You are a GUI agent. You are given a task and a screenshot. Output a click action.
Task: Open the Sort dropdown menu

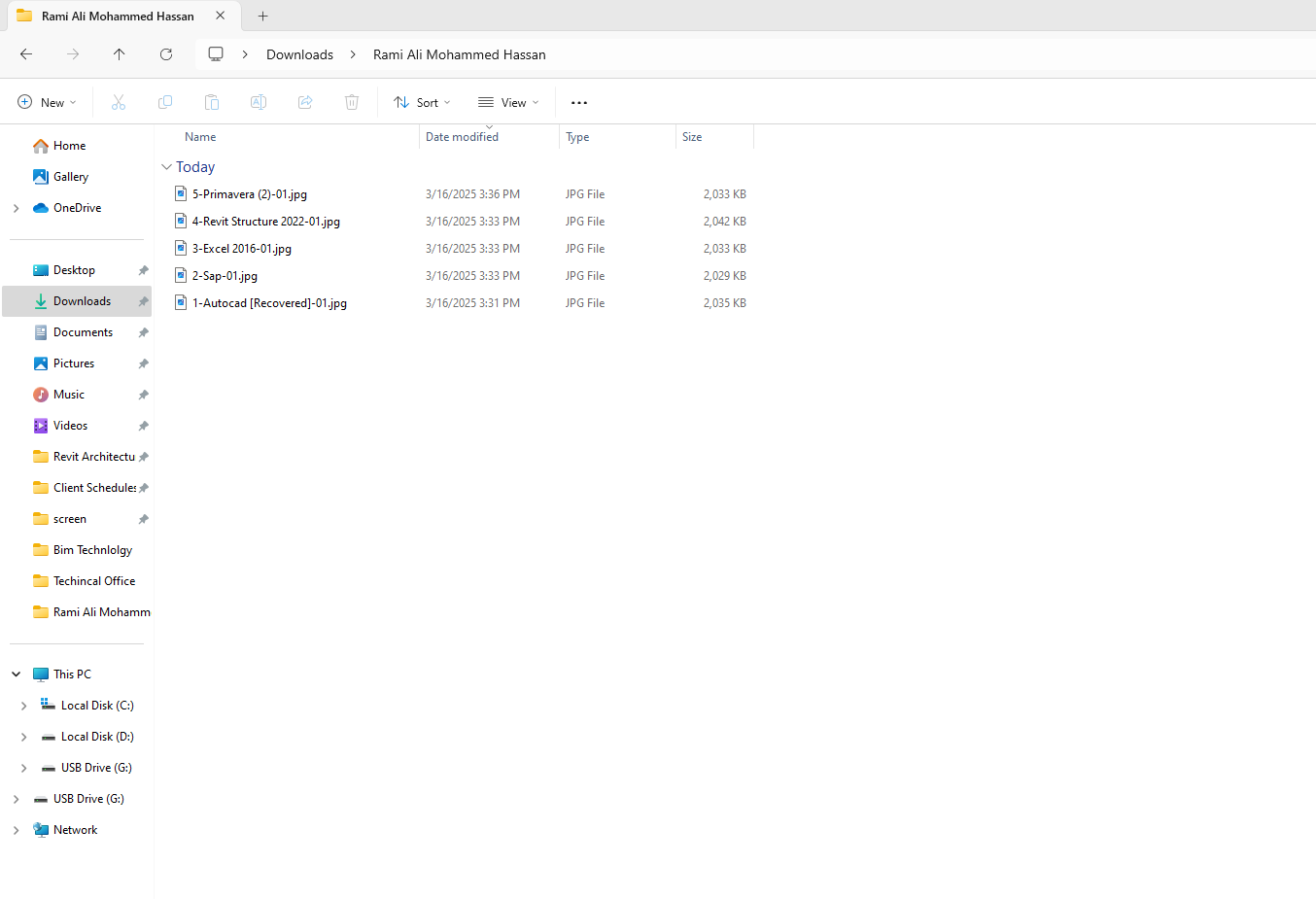pos(423,102)
